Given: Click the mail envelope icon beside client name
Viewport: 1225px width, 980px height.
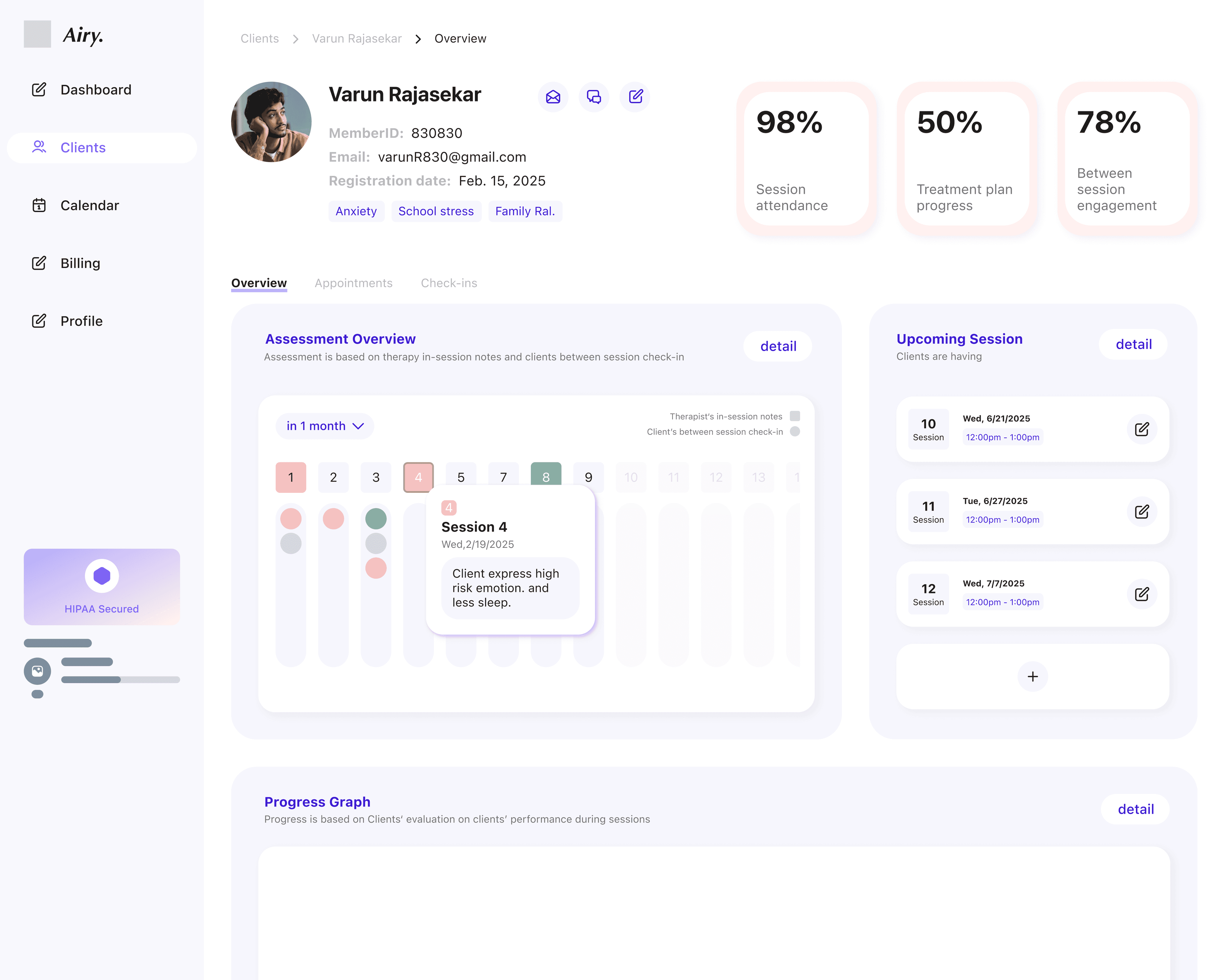Looking at the screenshot, I should point(553,97).
